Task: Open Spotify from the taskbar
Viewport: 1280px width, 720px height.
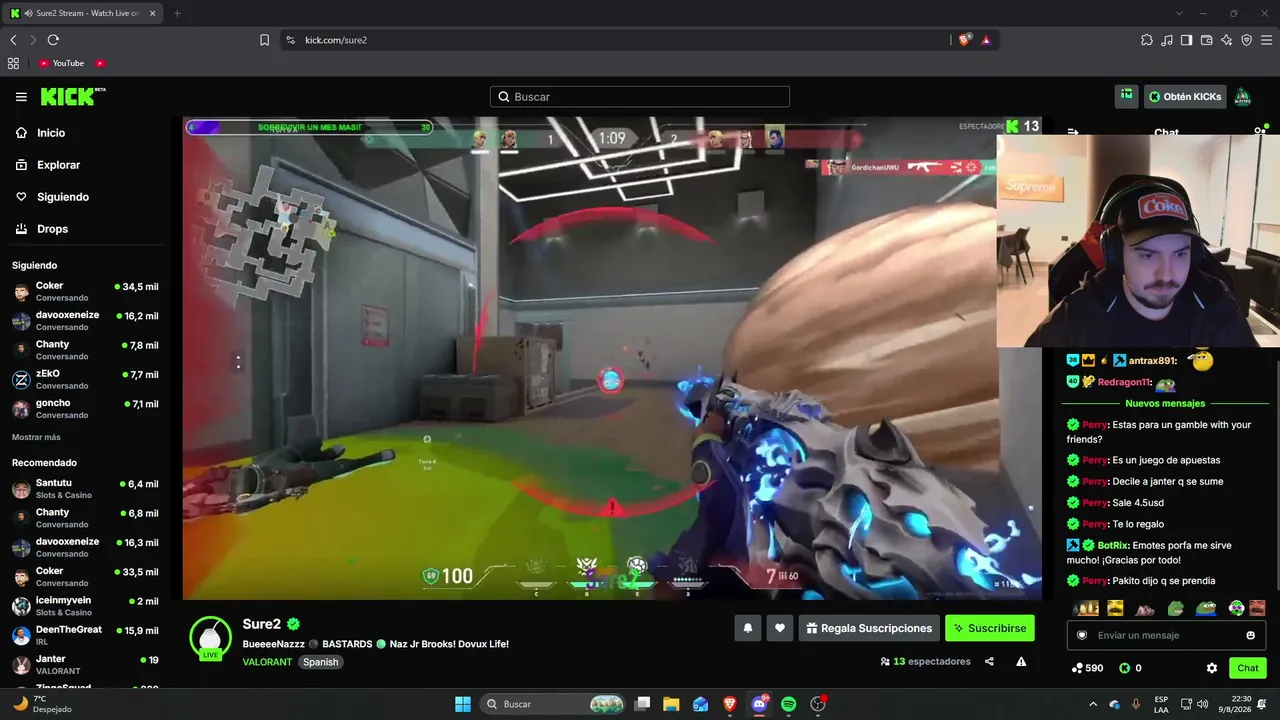Action: [x=788, y=704]
